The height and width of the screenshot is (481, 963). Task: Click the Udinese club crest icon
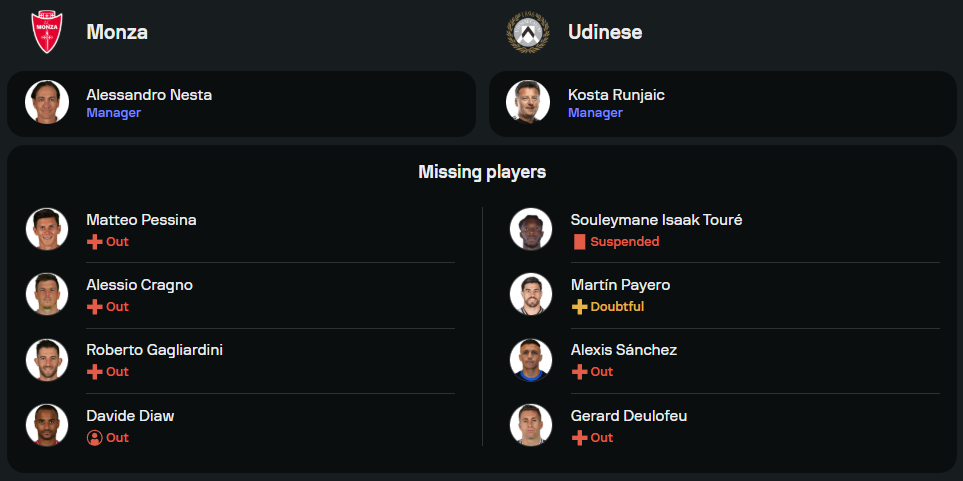[x=527, y=31]
